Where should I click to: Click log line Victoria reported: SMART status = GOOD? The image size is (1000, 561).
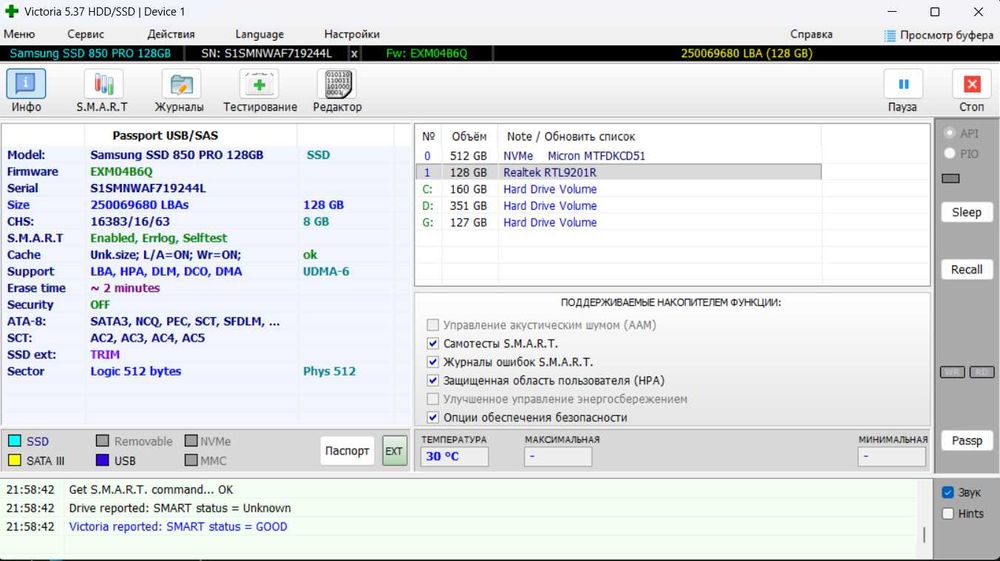click(178, 527)
